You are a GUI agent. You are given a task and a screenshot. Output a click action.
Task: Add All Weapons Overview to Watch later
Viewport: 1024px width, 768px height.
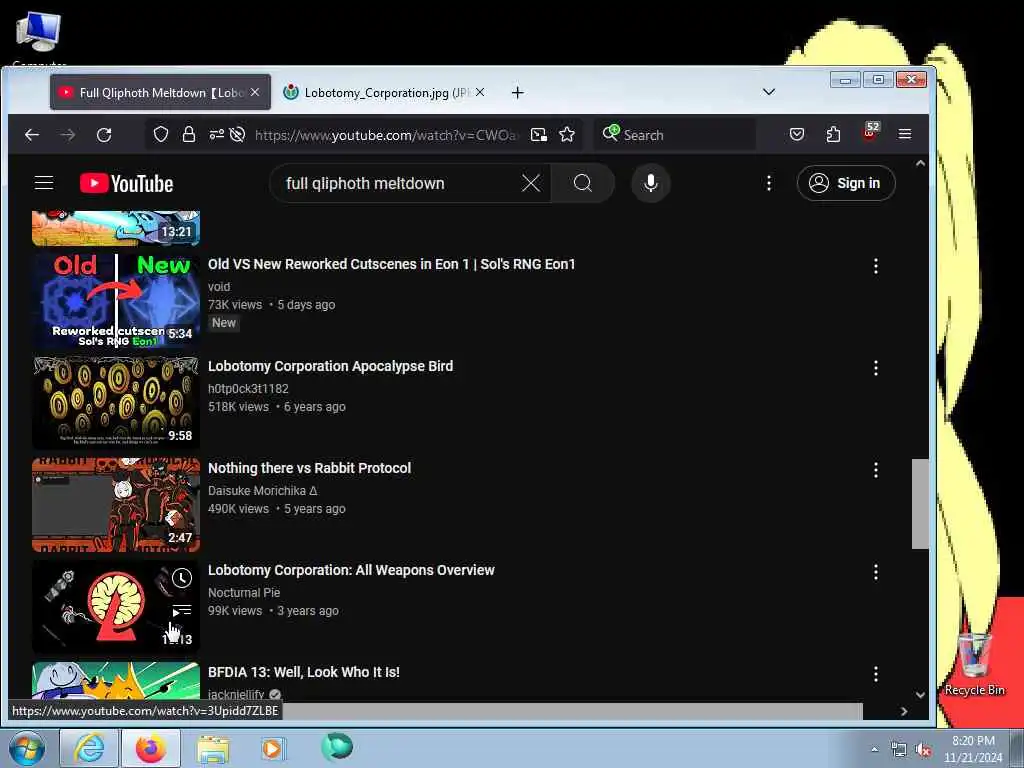[x=182, y=578]
